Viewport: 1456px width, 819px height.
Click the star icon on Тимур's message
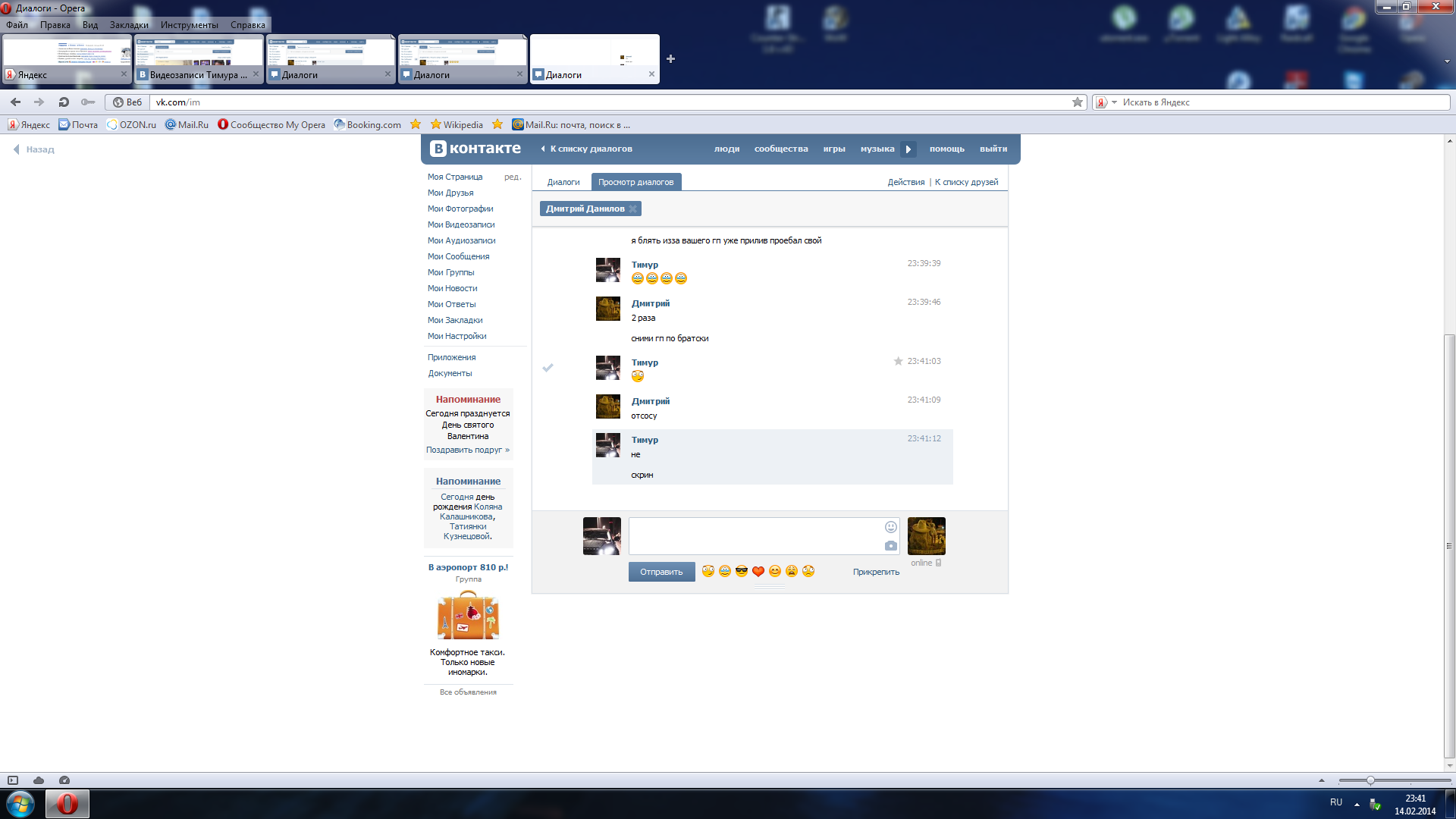(898, 362)
